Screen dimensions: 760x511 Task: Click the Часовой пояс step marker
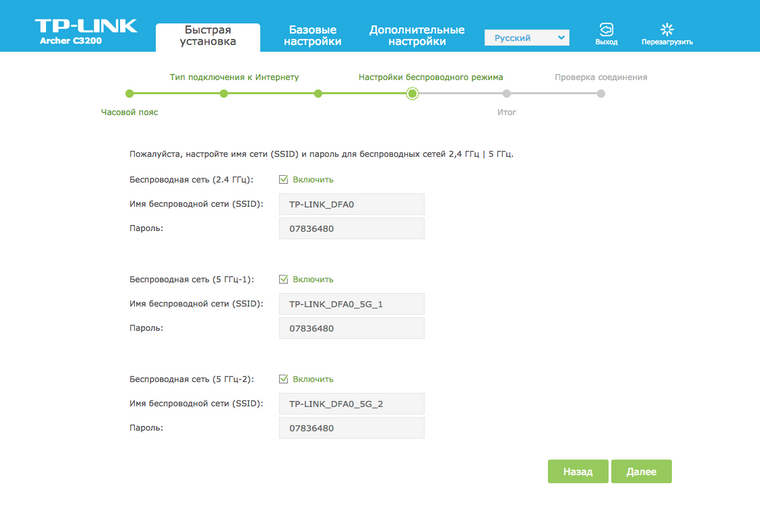129,94
